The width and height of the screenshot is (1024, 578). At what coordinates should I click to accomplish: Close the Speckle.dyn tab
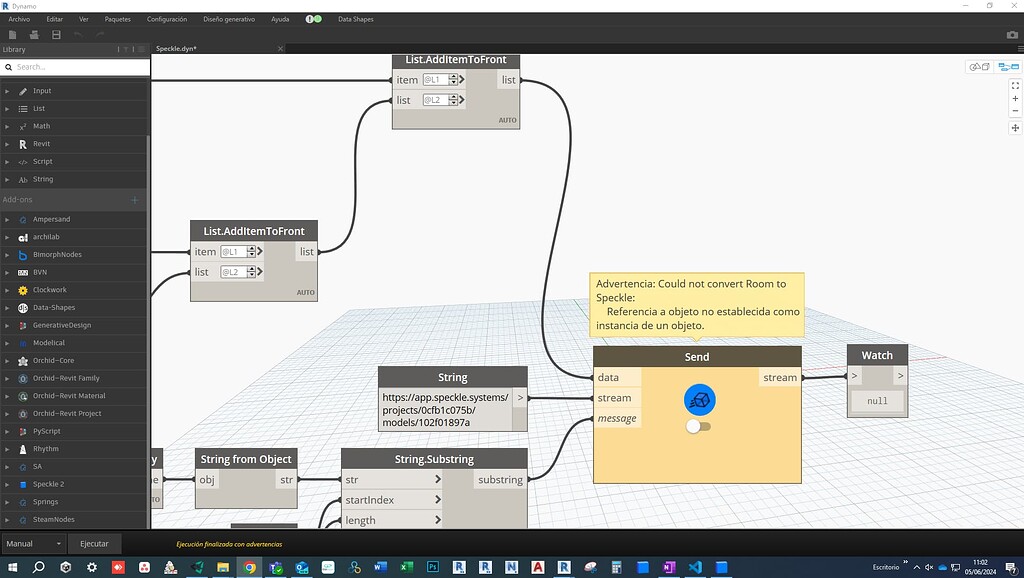pyautogui.click(x=280, y=48)
